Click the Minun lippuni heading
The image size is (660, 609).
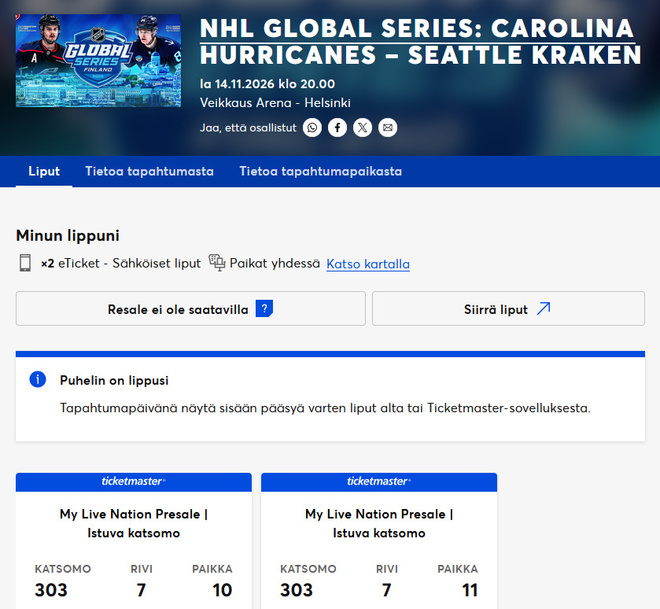point(68,235)
